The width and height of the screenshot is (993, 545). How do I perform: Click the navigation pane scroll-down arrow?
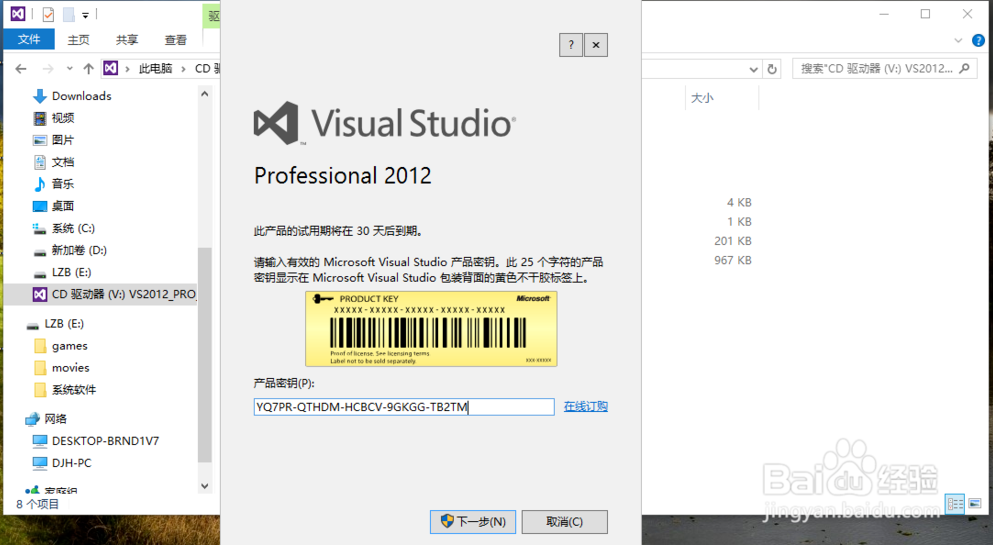pos(205,486)
